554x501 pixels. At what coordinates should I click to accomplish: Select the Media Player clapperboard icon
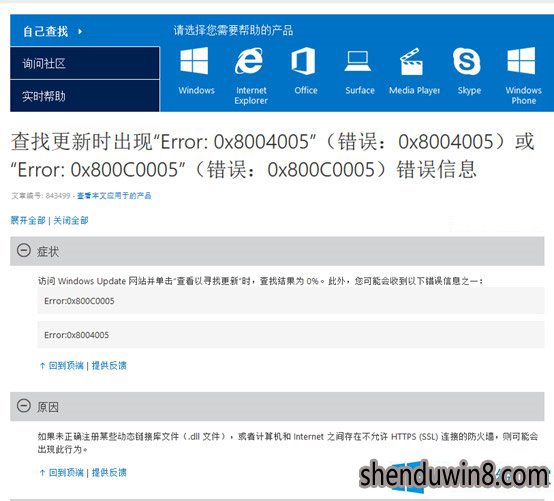[x=412, y=61]
